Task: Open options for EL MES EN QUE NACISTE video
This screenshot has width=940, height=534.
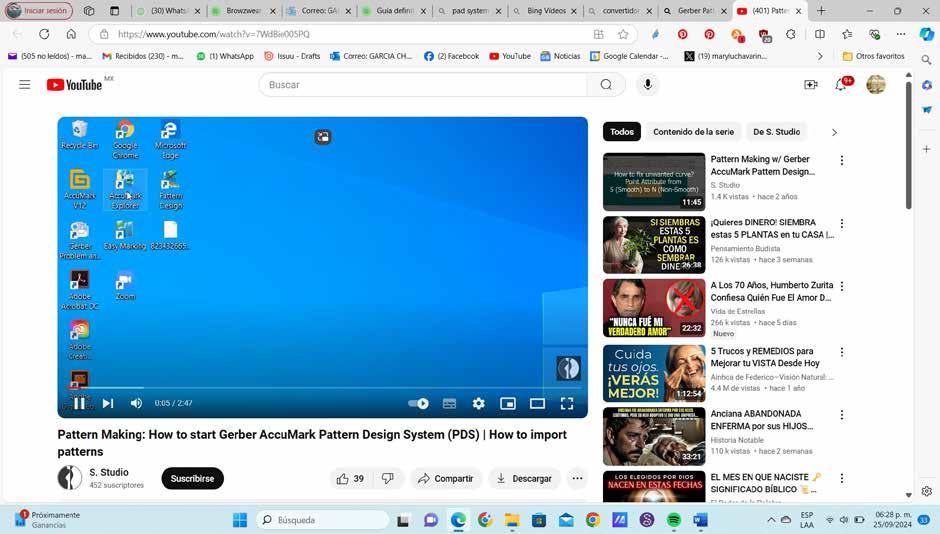Action: point(842,478)
